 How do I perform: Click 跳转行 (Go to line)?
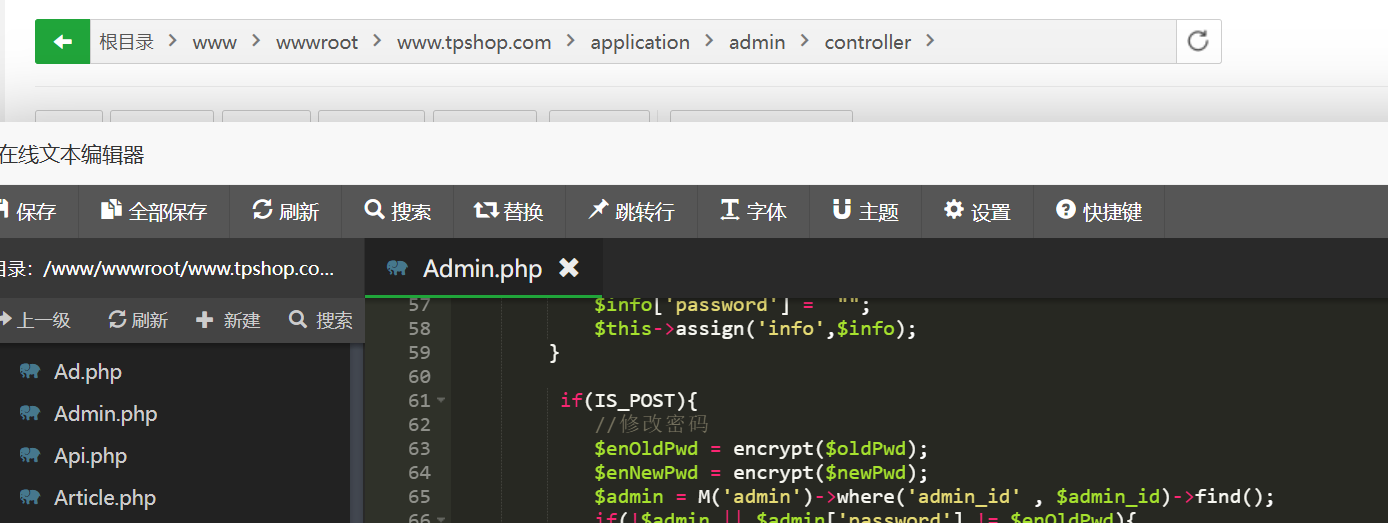click(x=631, y=212)
